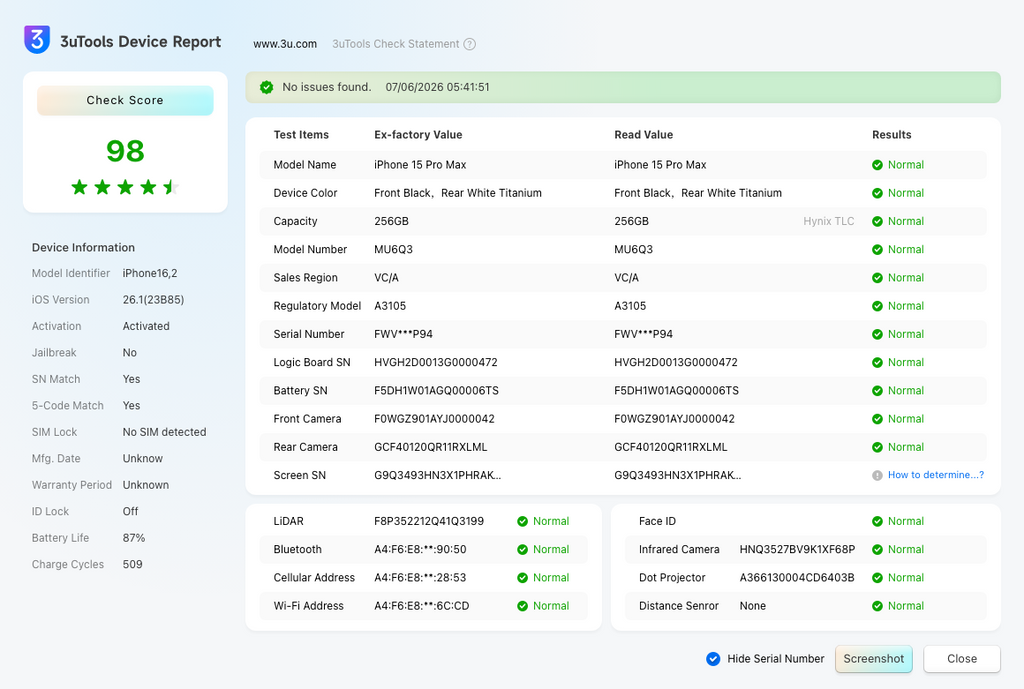1024x689 pixels.
Task: Click the Battery SN Normal check icon
Action: 877,391
